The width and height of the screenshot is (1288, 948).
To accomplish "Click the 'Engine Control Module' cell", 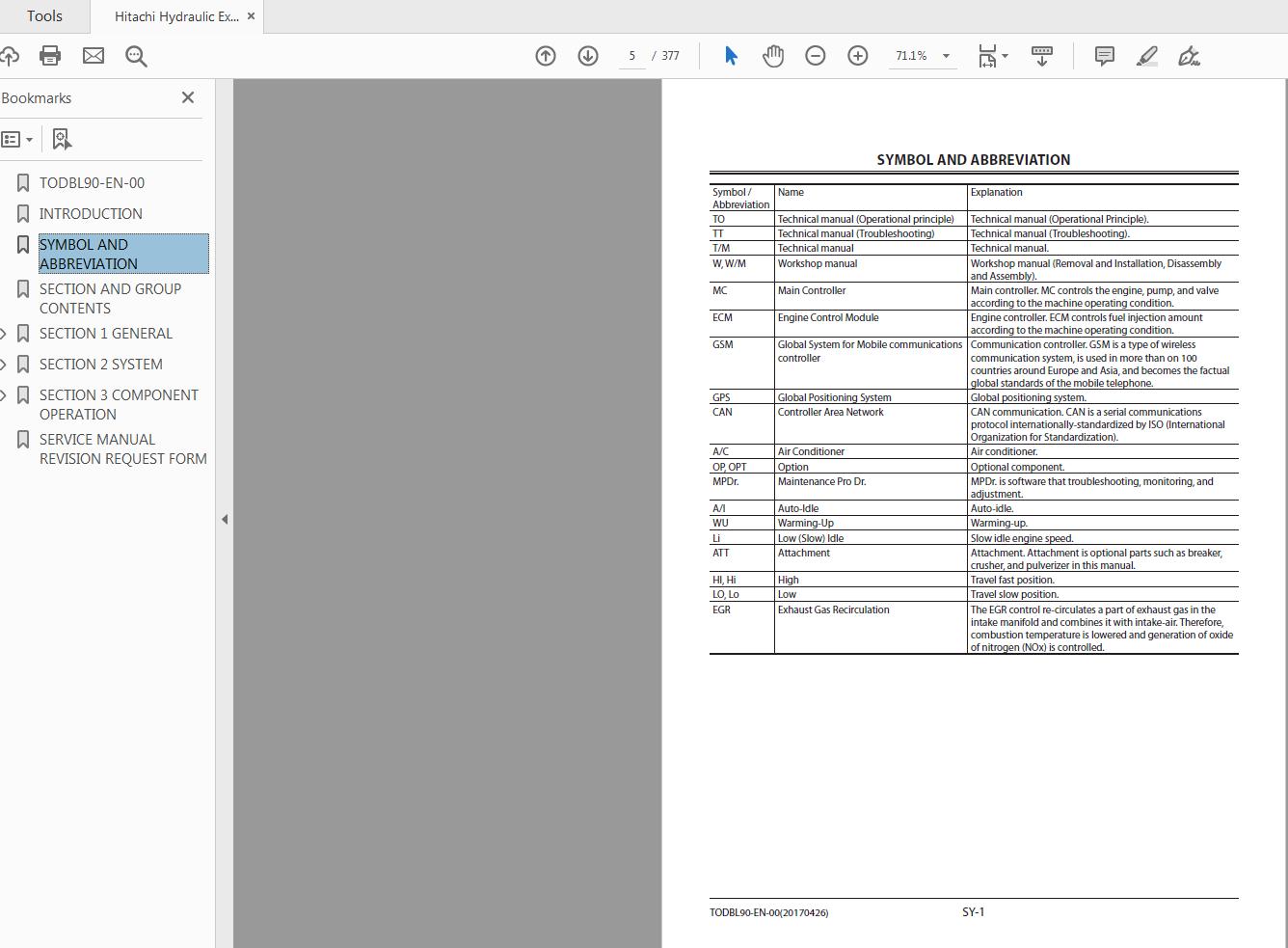I will 828,317.
